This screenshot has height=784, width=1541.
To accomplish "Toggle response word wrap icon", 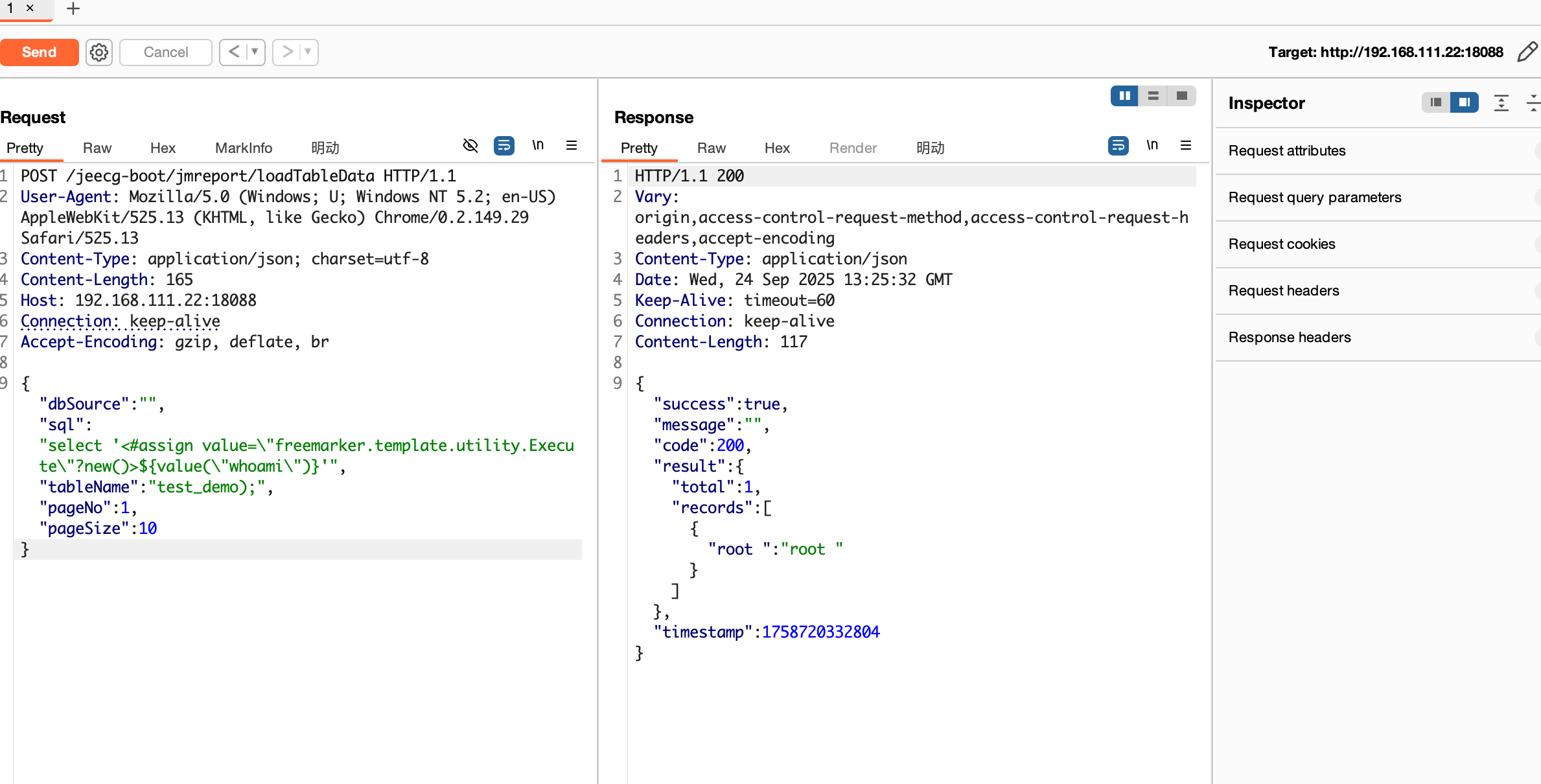I will pyautogui.click(x=1118, y=146).
